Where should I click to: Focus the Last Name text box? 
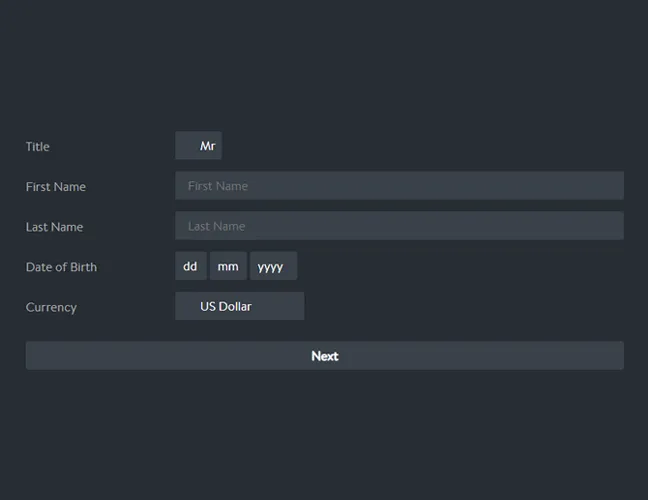pyautogui.click(x=399, y=226)
